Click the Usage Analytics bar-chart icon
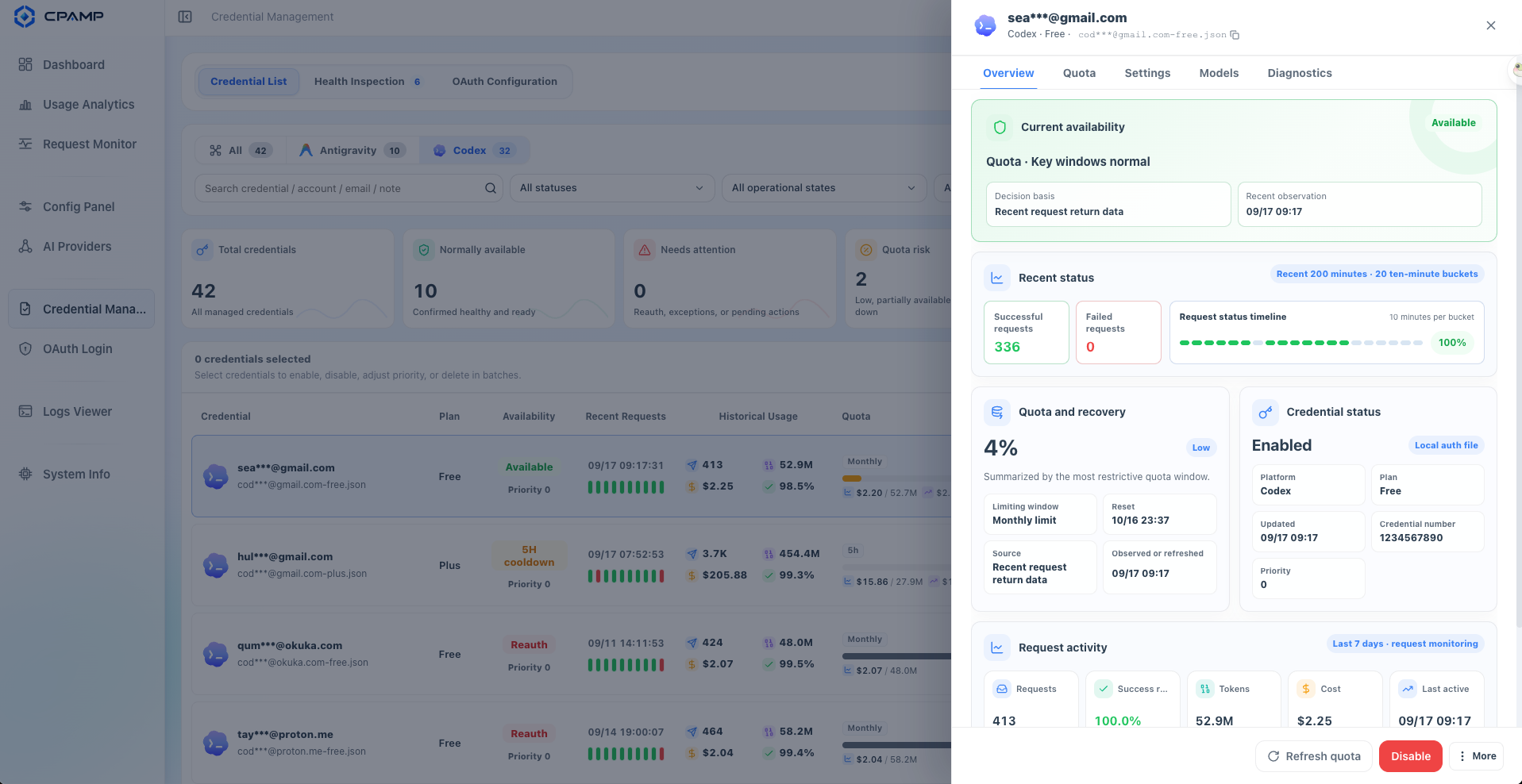This screenshot has width=1522, height=784. point(25,104)
